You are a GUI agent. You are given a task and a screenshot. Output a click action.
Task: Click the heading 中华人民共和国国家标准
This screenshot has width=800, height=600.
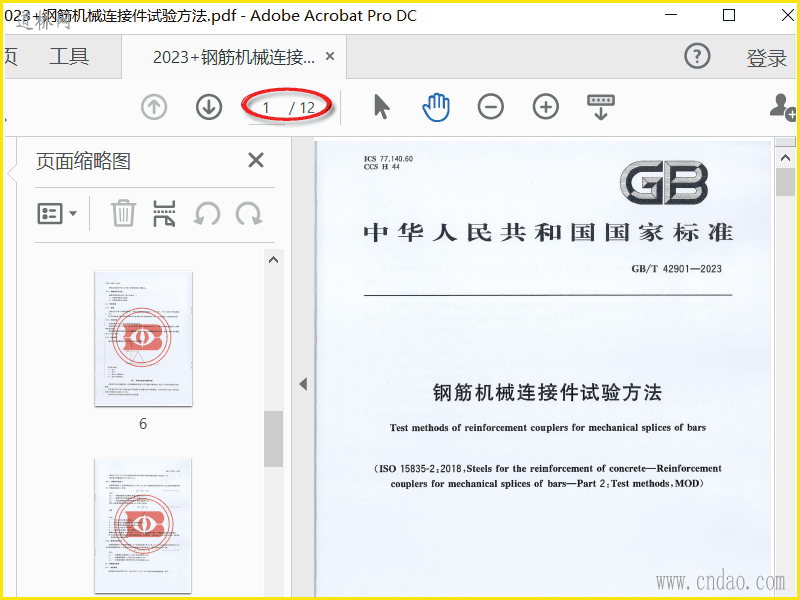click(548, 233)
